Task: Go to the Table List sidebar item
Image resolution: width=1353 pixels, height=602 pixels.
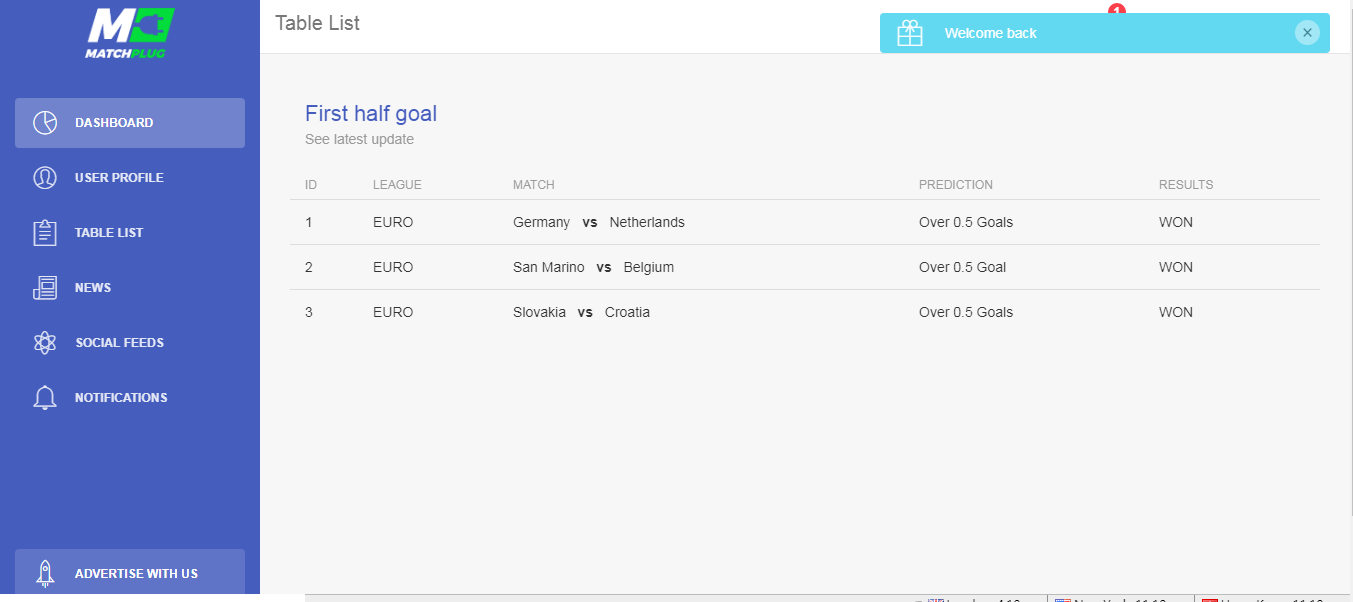Action: [109, 233]
